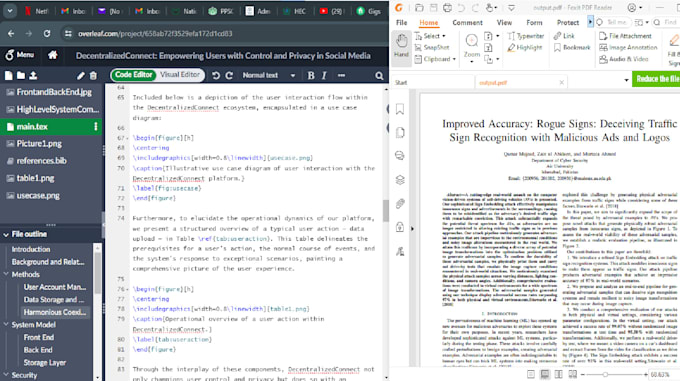Create a new folder in Overleaf
This screenshot has height=381, width=680.
pos(20,75)
